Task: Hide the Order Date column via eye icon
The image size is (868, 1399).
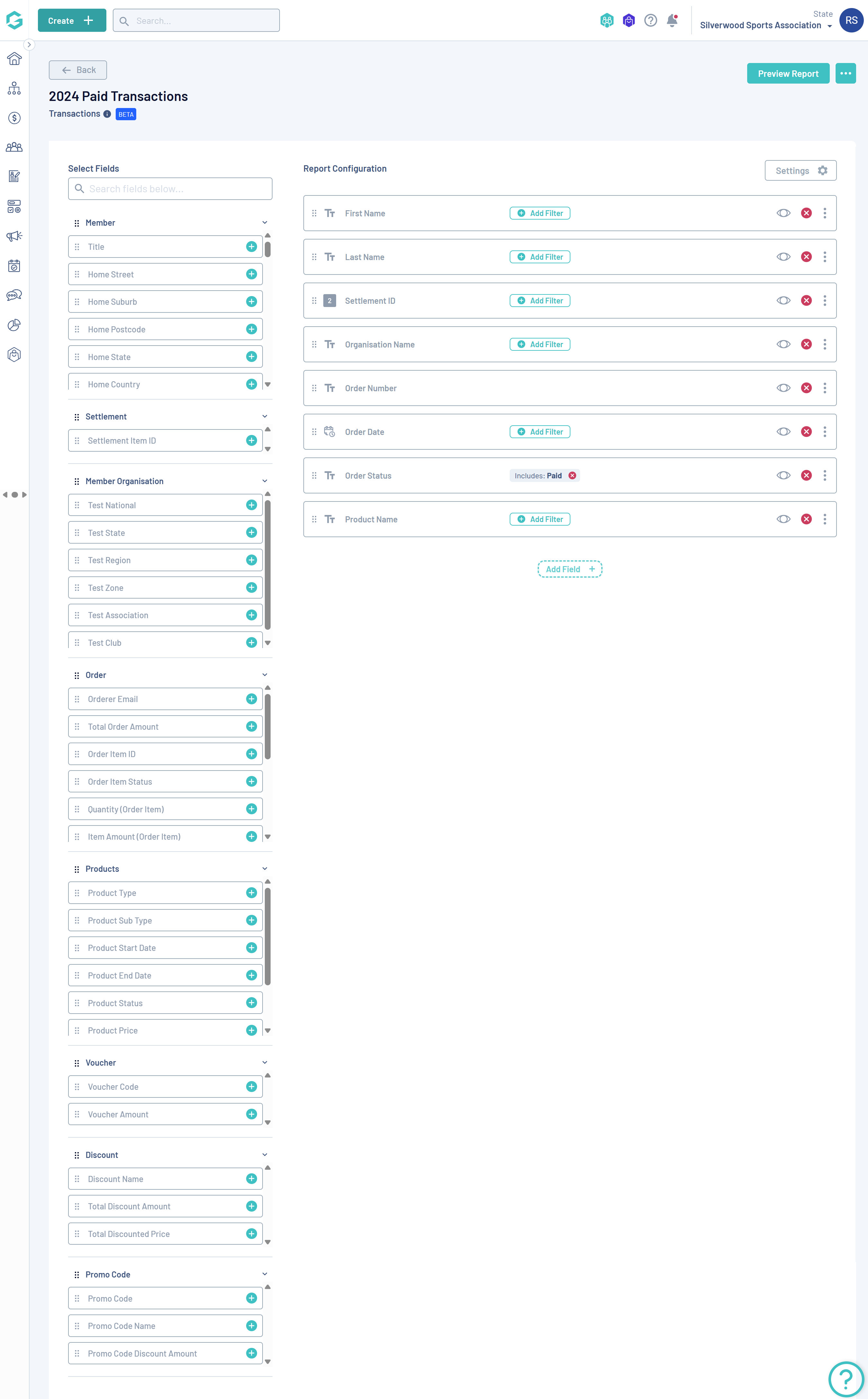Action: (x=783, y=432)
